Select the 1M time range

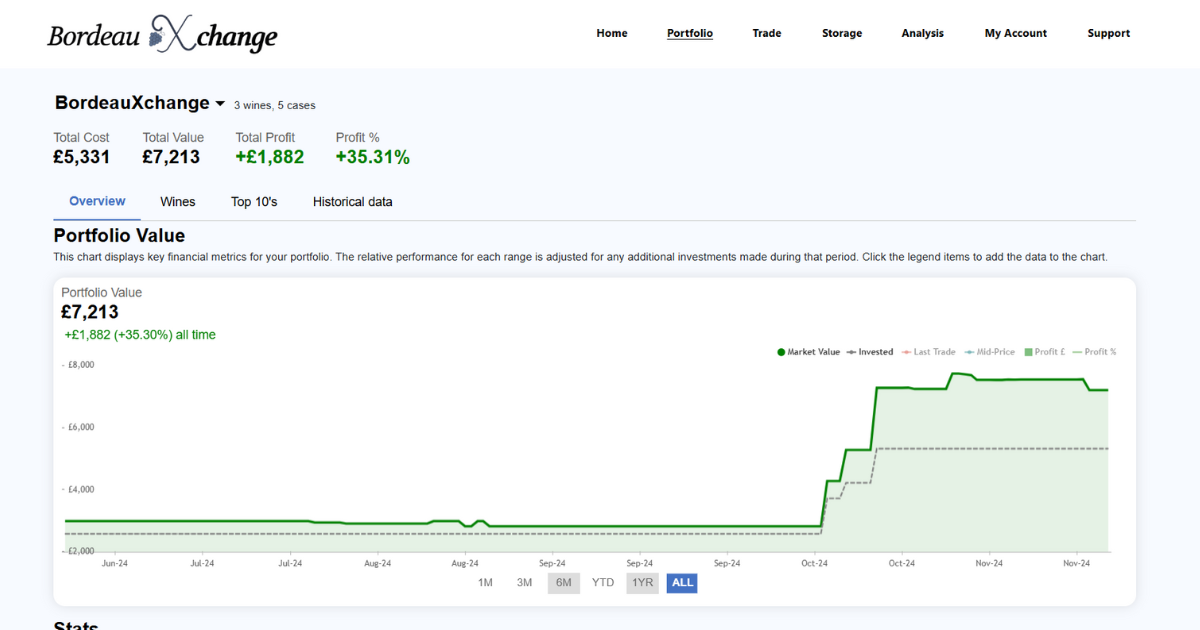pos(485,583)
